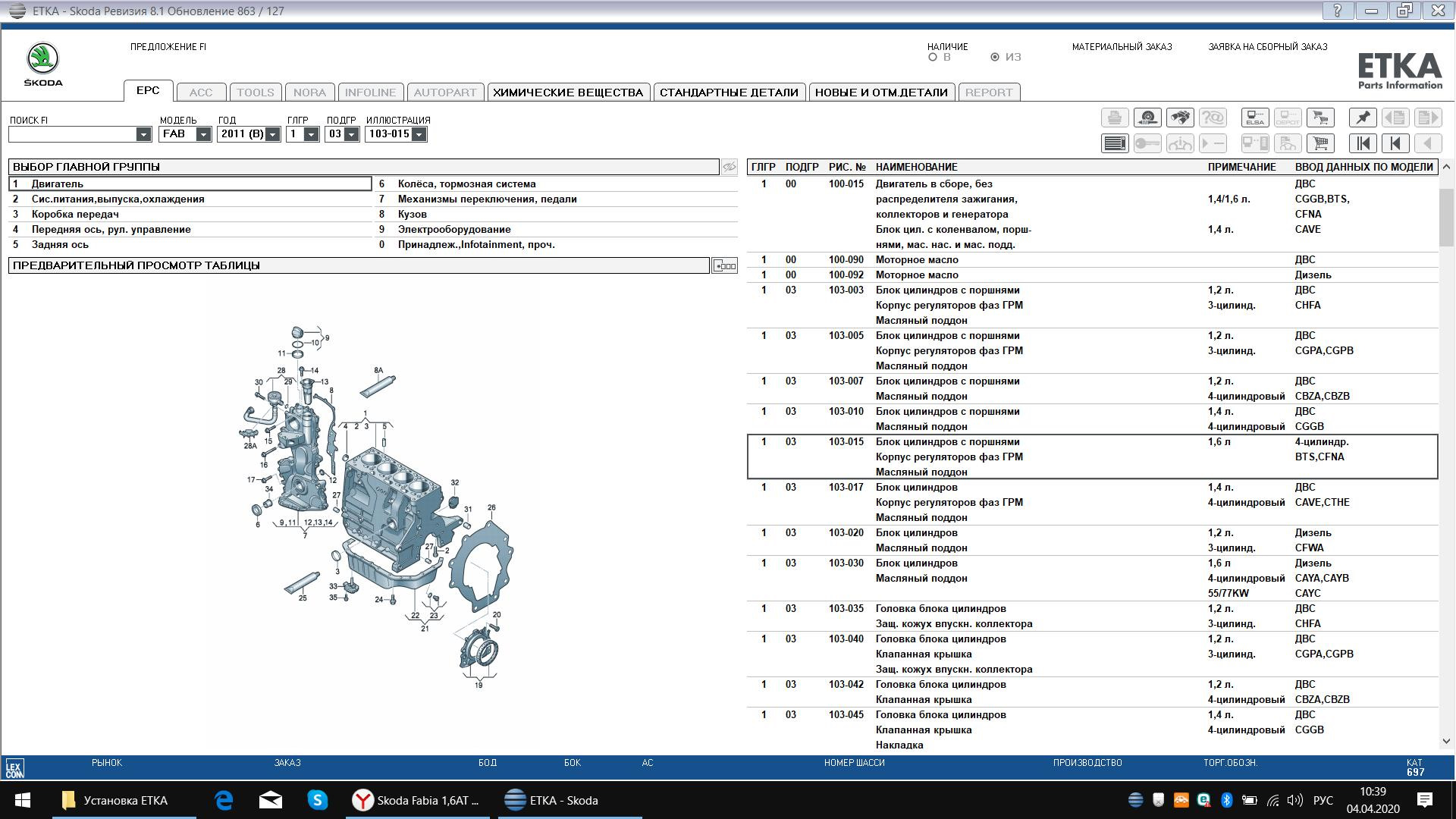This screenshot has width=1456, height=819.
Task: Click the single shopping cart icon
Action: pos(1320,143)
